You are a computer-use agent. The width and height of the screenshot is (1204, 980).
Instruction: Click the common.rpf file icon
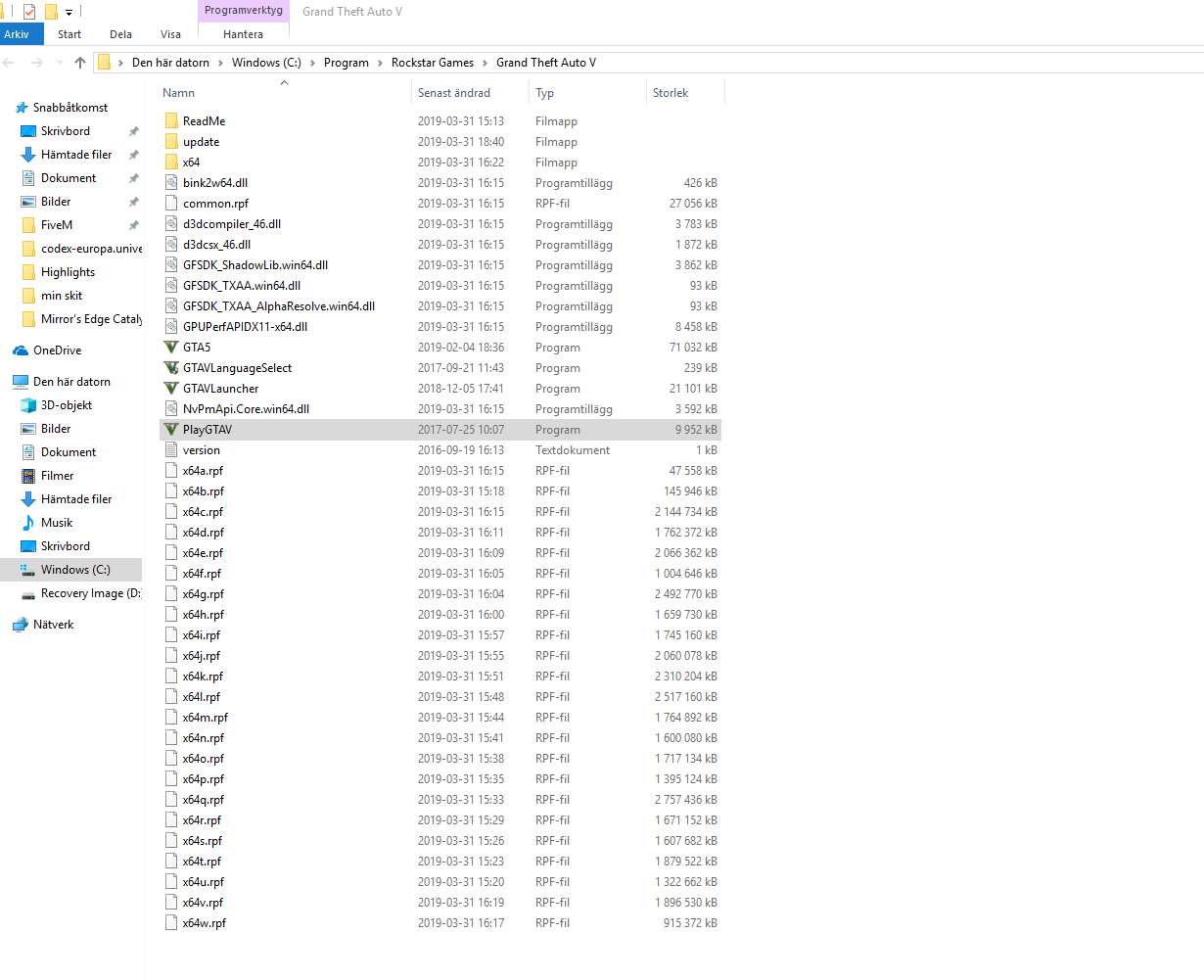[x=172, y=204]
